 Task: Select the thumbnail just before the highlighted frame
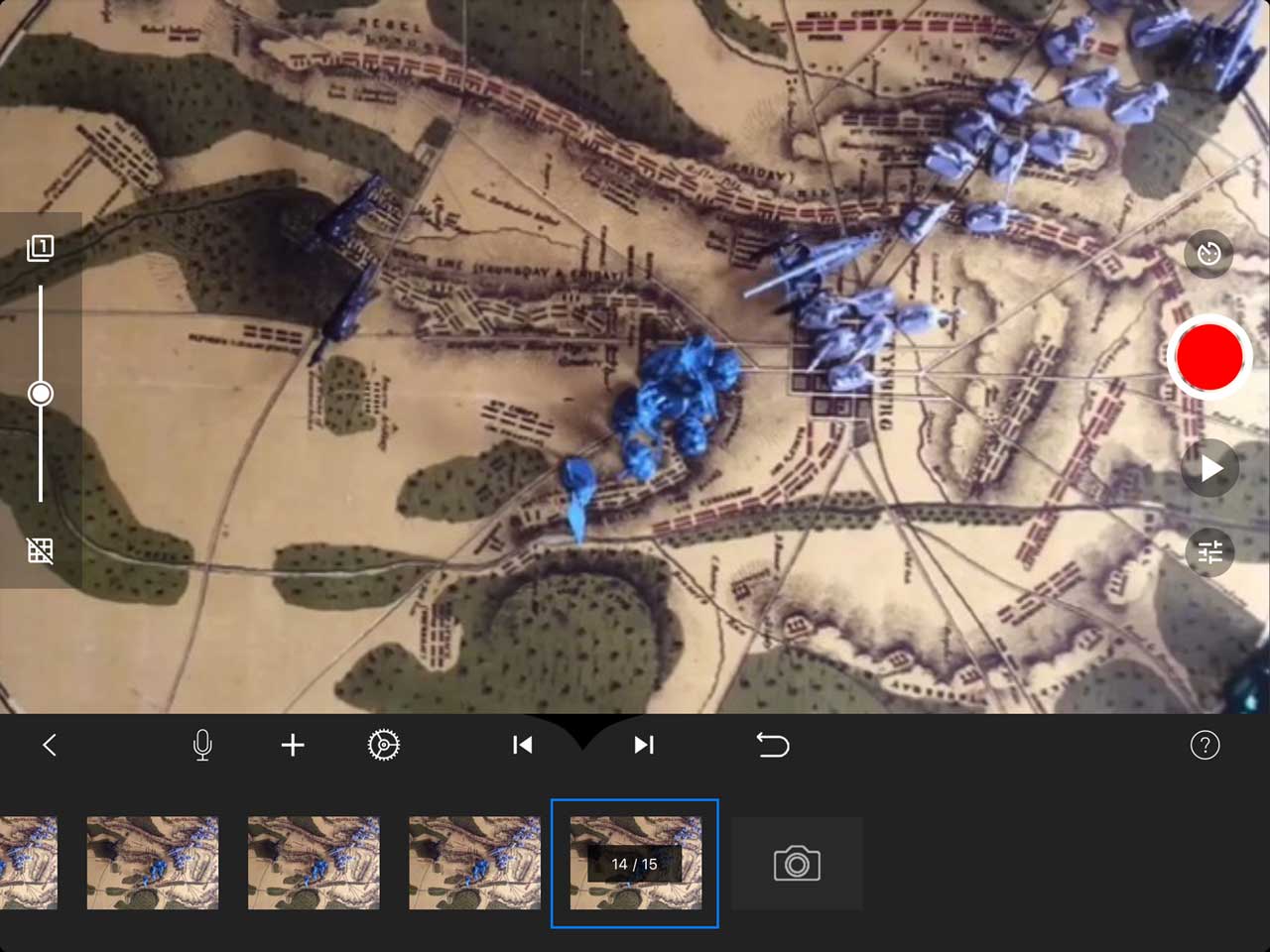coord(475,863)
